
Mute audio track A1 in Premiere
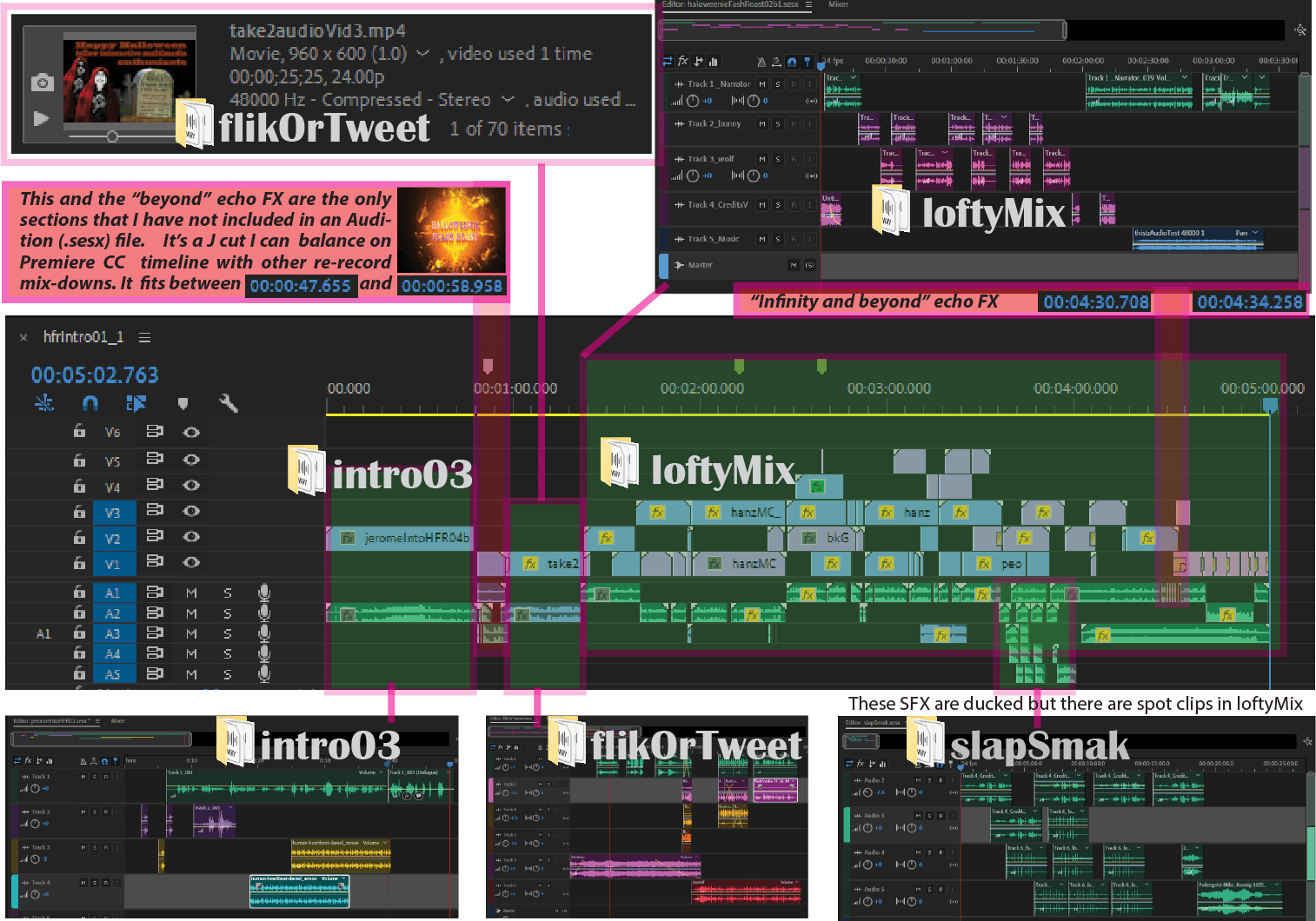point(191,593)
